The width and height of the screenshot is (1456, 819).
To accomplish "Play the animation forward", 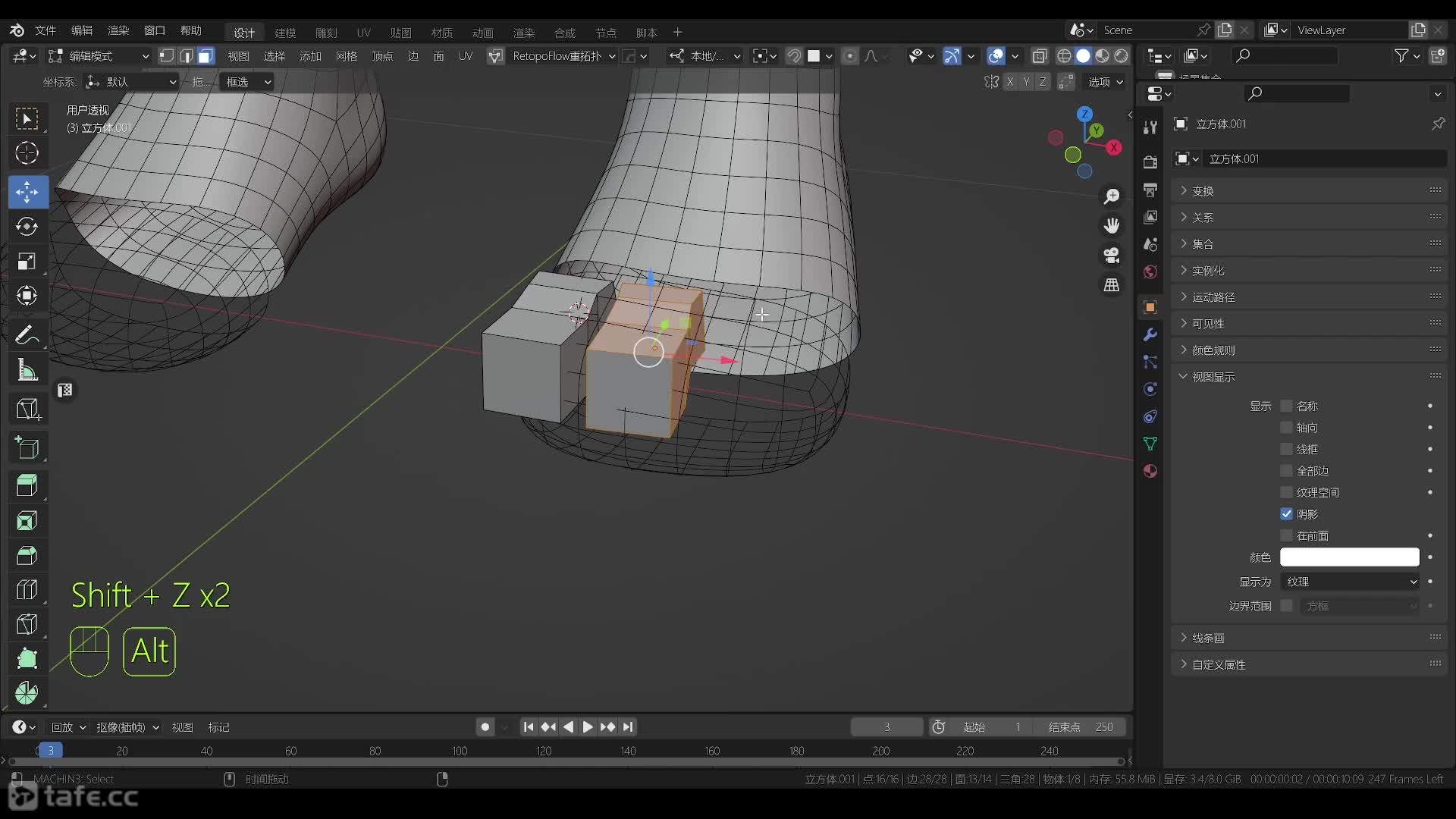I will coord(588,727).
